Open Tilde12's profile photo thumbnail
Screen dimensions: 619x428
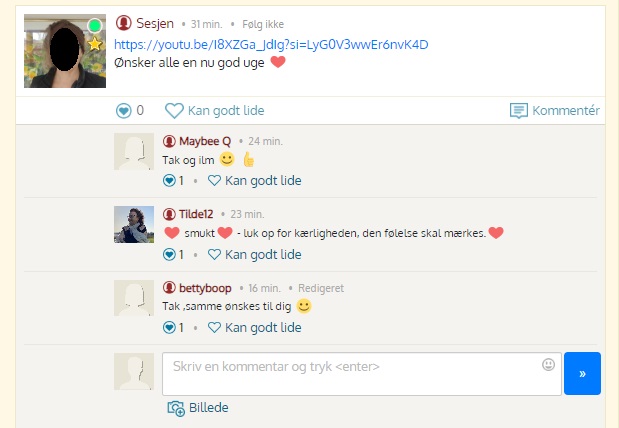pyautogui.click(x=134, y=224)
